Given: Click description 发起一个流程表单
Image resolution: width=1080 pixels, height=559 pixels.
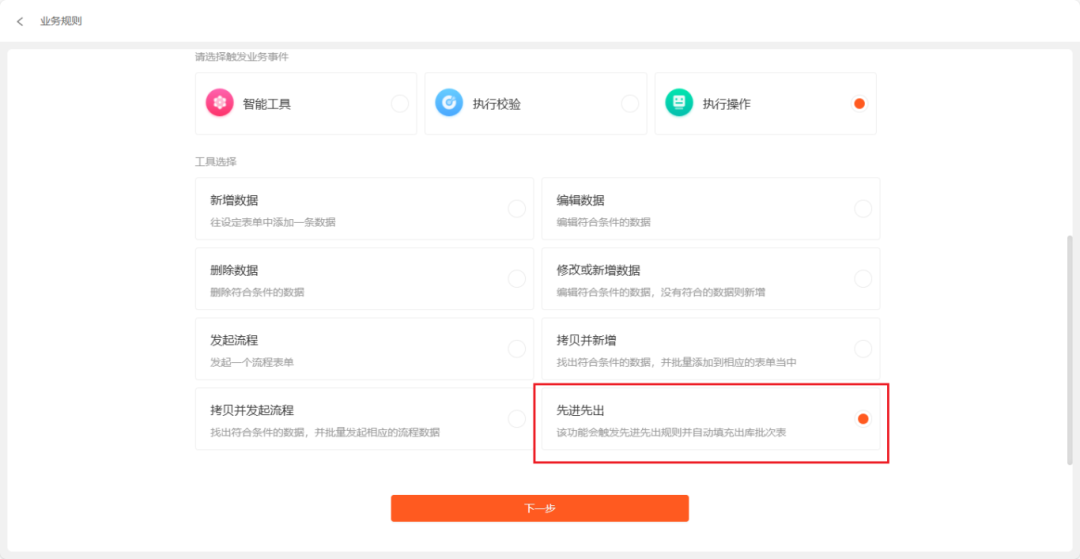Looking at the screenshot, I should pos(251,363).
